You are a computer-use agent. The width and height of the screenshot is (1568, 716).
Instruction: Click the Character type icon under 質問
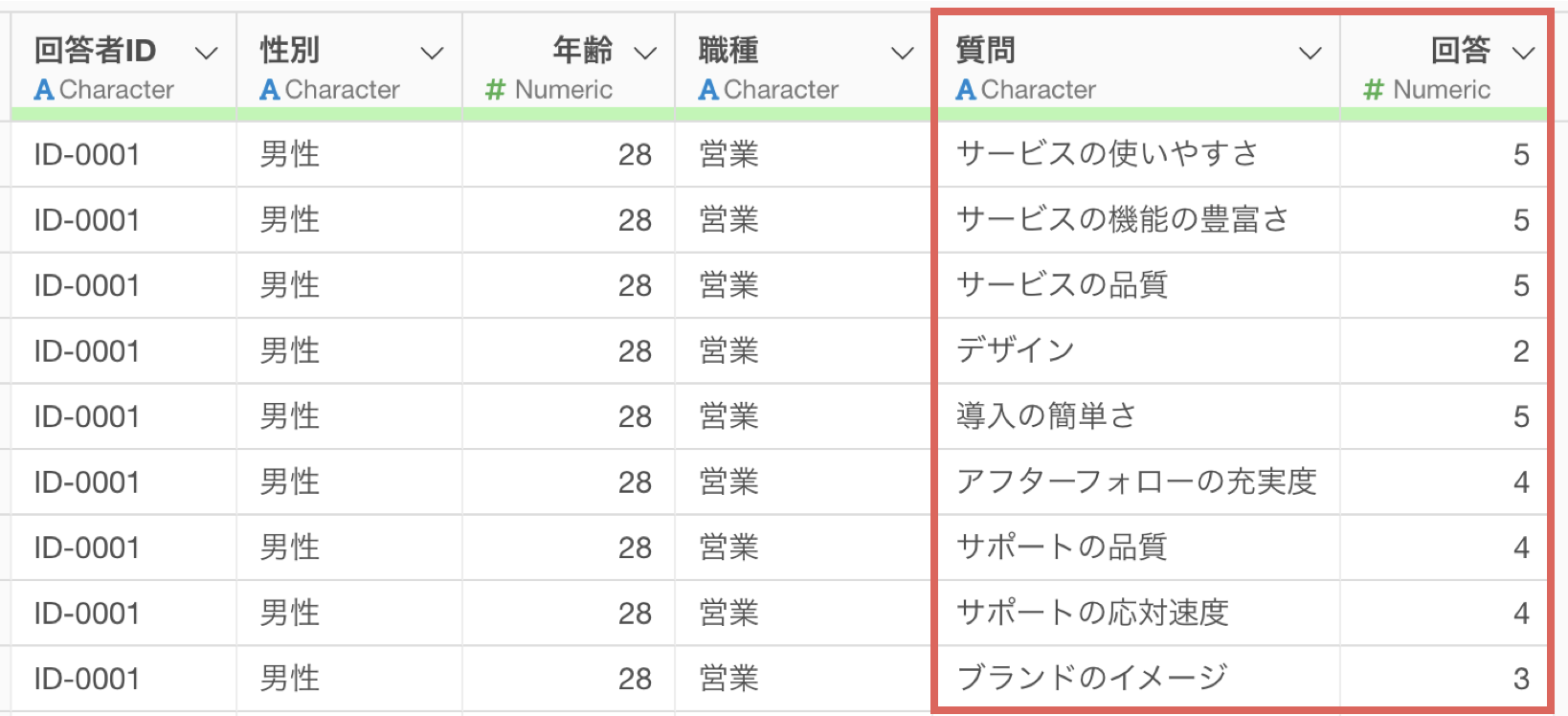[966, 90]
